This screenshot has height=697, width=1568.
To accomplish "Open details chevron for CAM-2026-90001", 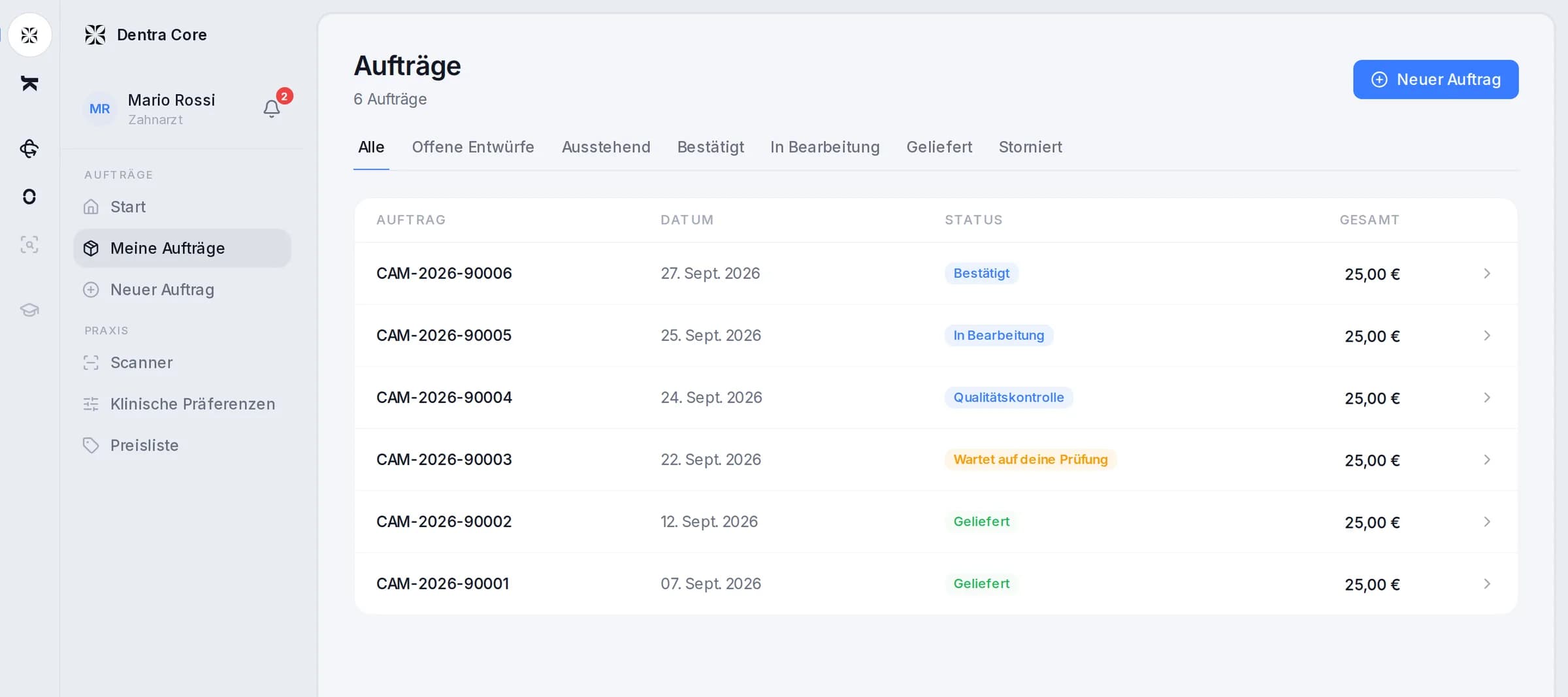I will coord(1487,584).
